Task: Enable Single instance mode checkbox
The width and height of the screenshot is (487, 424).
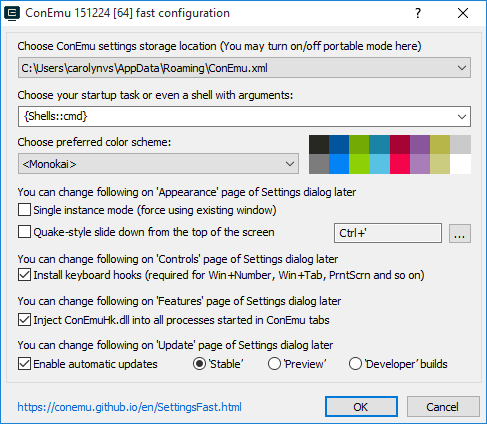Action: (x=24, y=210)
